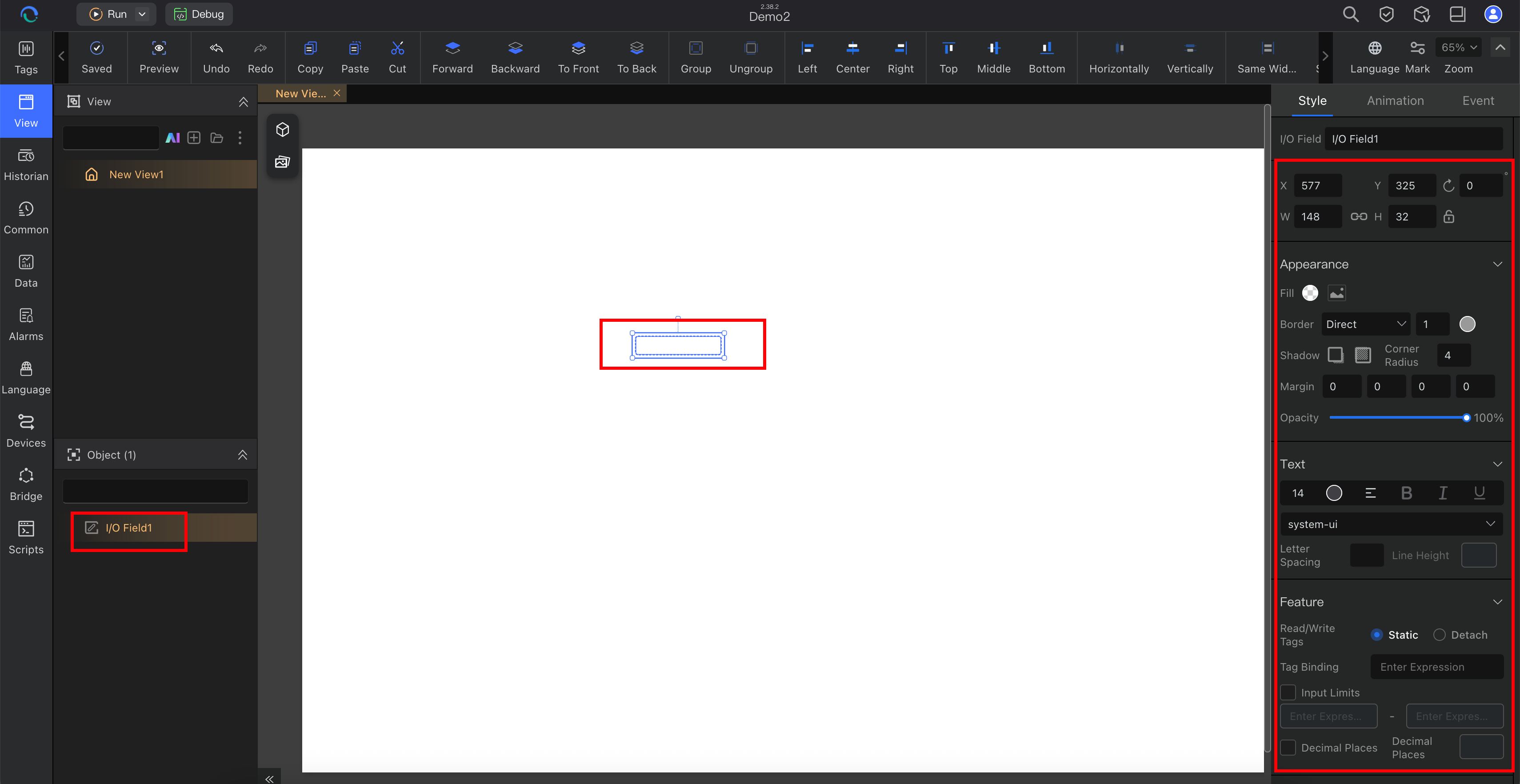Image resolution: width=1520 pixels, height=784 pixels.
Task: Pick the Fill color swatch
Action: point(1310,293)
